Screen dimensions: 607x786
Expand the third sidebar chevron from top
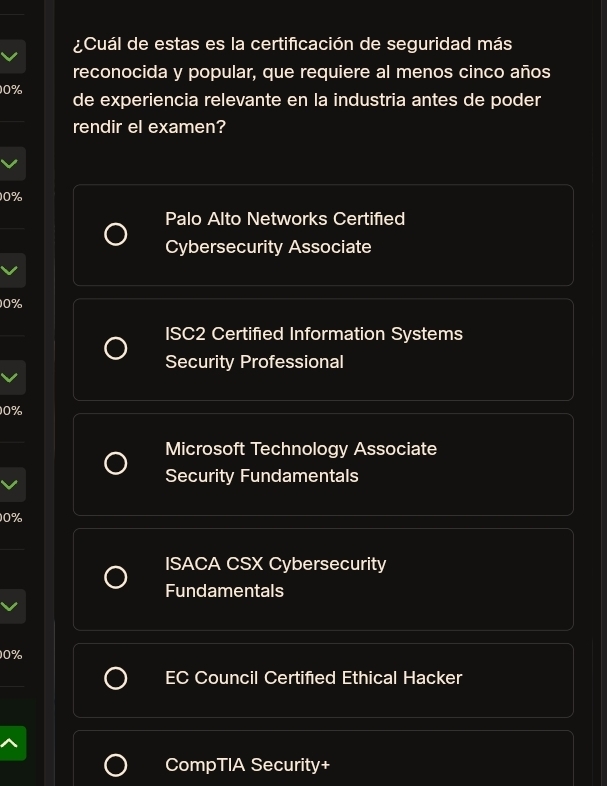[10, 270]
